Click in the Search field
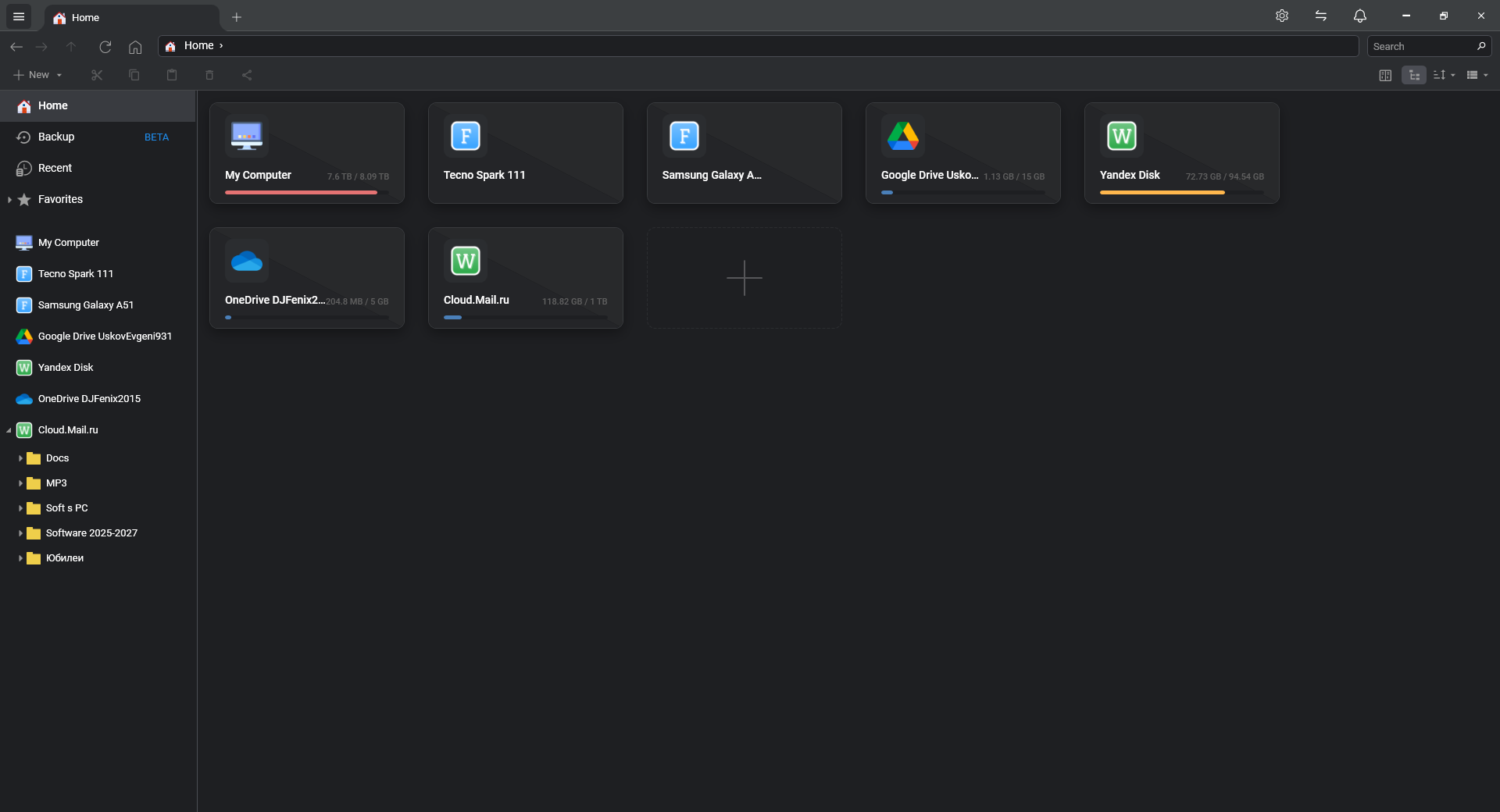Viewport: 1500px width, 812px height. (1422, 46)
